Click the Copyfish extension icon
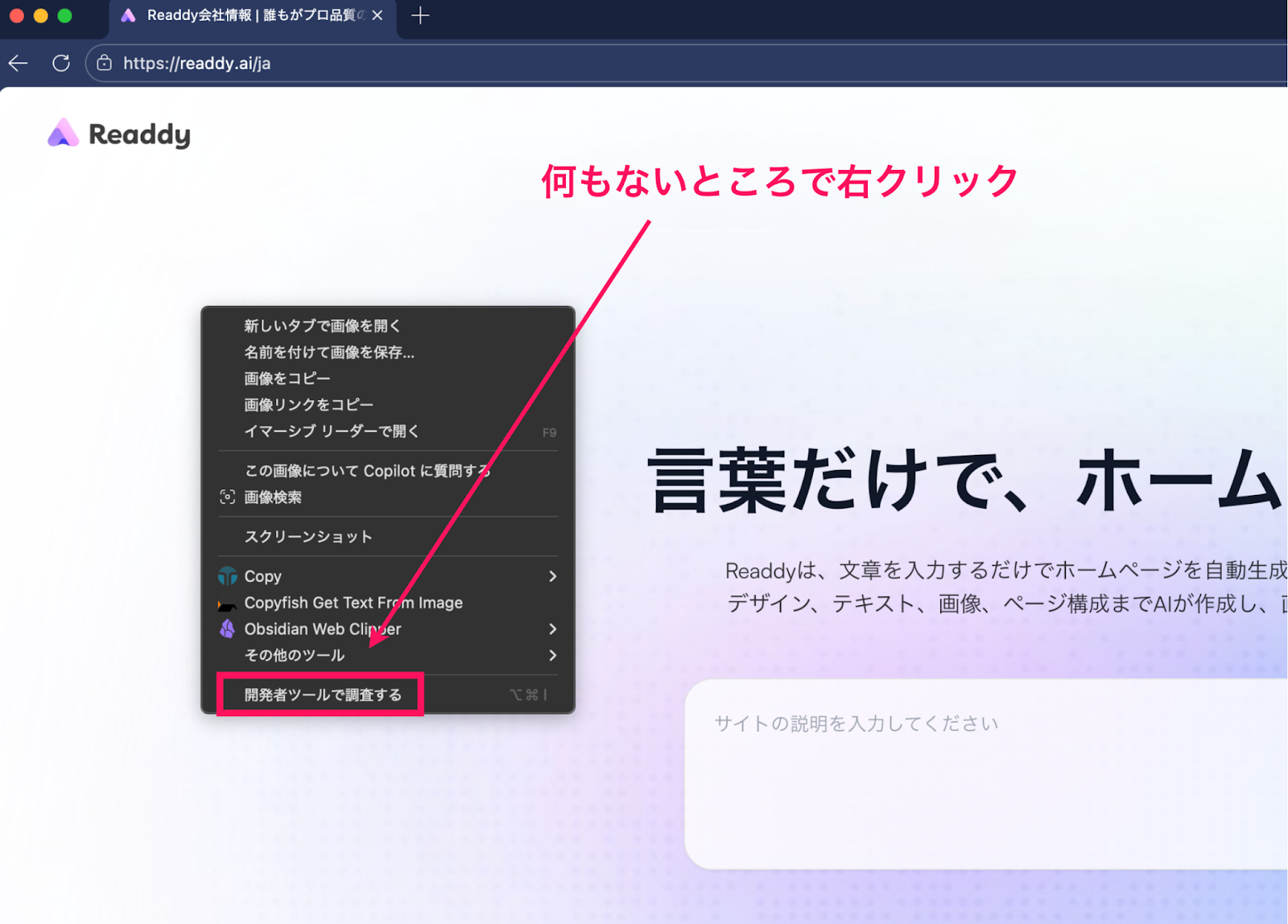 tap(226, 603)
